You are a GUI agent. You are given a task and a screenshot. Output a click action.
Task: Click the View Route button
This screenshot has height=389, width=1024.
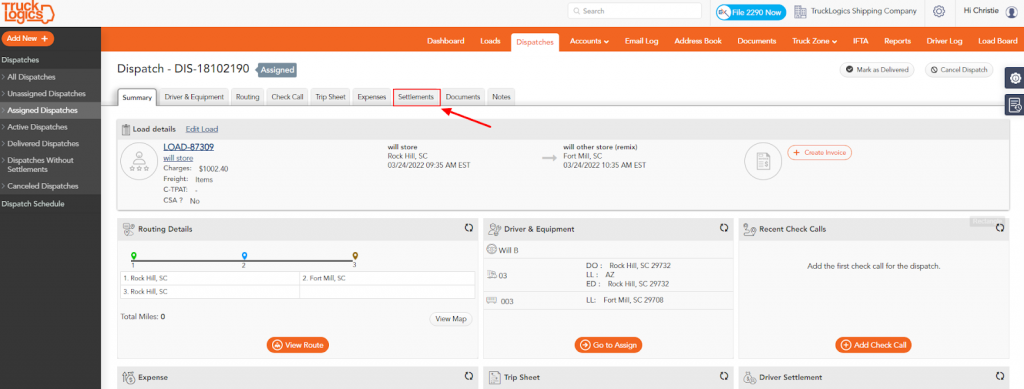298,345
